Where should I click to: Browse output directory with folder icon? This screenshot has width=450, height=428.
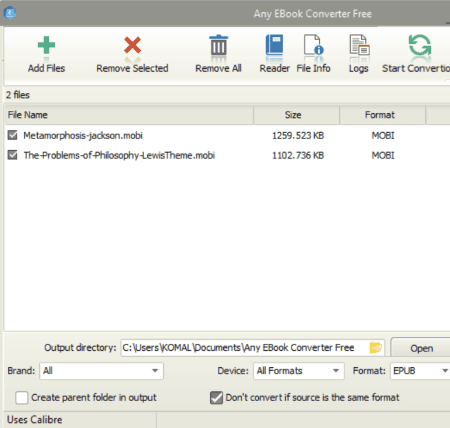coord(376,348)
